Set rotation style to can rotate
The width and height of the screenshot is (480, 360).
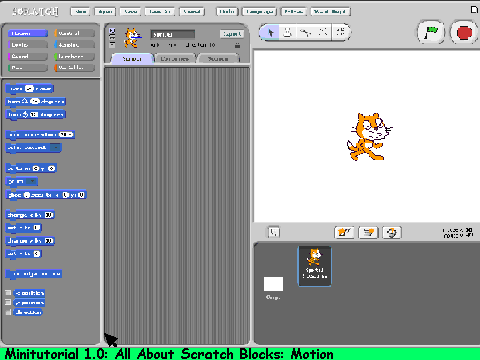112,31
